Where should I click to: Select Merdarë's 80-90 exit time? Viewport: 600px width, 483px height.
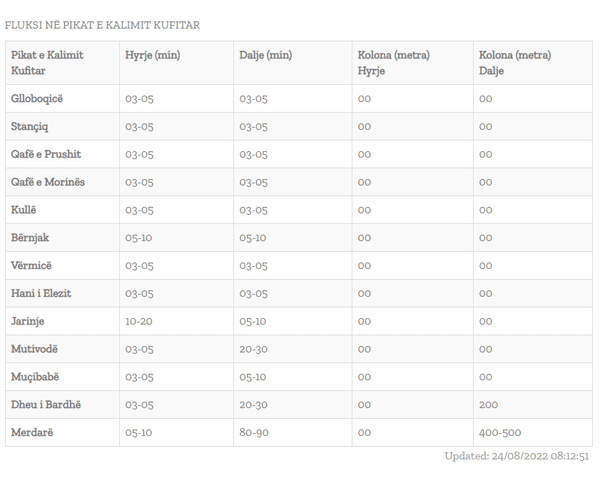click(254, 433)
